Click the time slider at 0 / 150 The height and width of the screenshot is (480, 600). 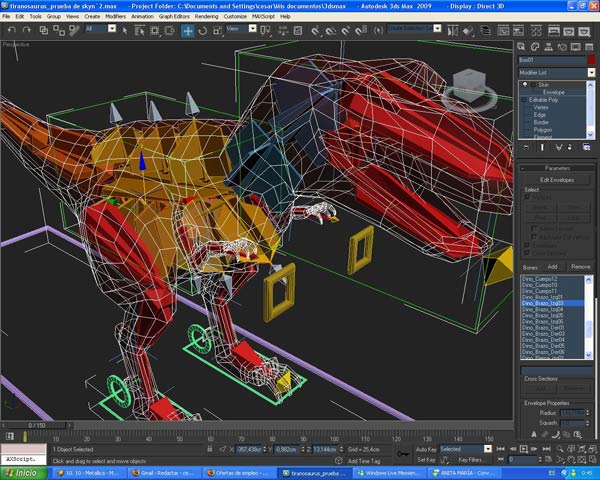click(x=37, y=425)
